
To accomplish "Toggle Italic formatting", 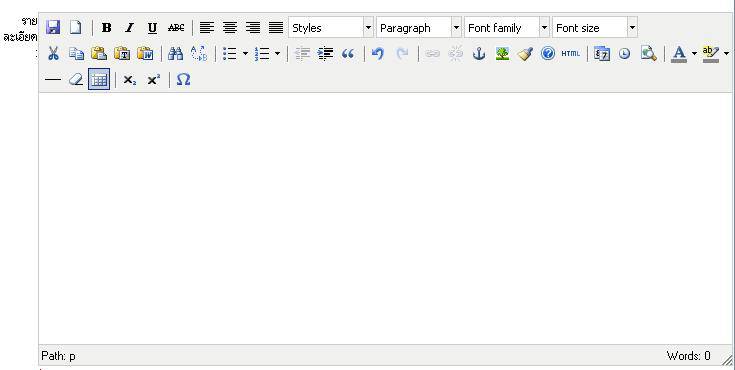I will pyautogui.click(x=129, y=28).
